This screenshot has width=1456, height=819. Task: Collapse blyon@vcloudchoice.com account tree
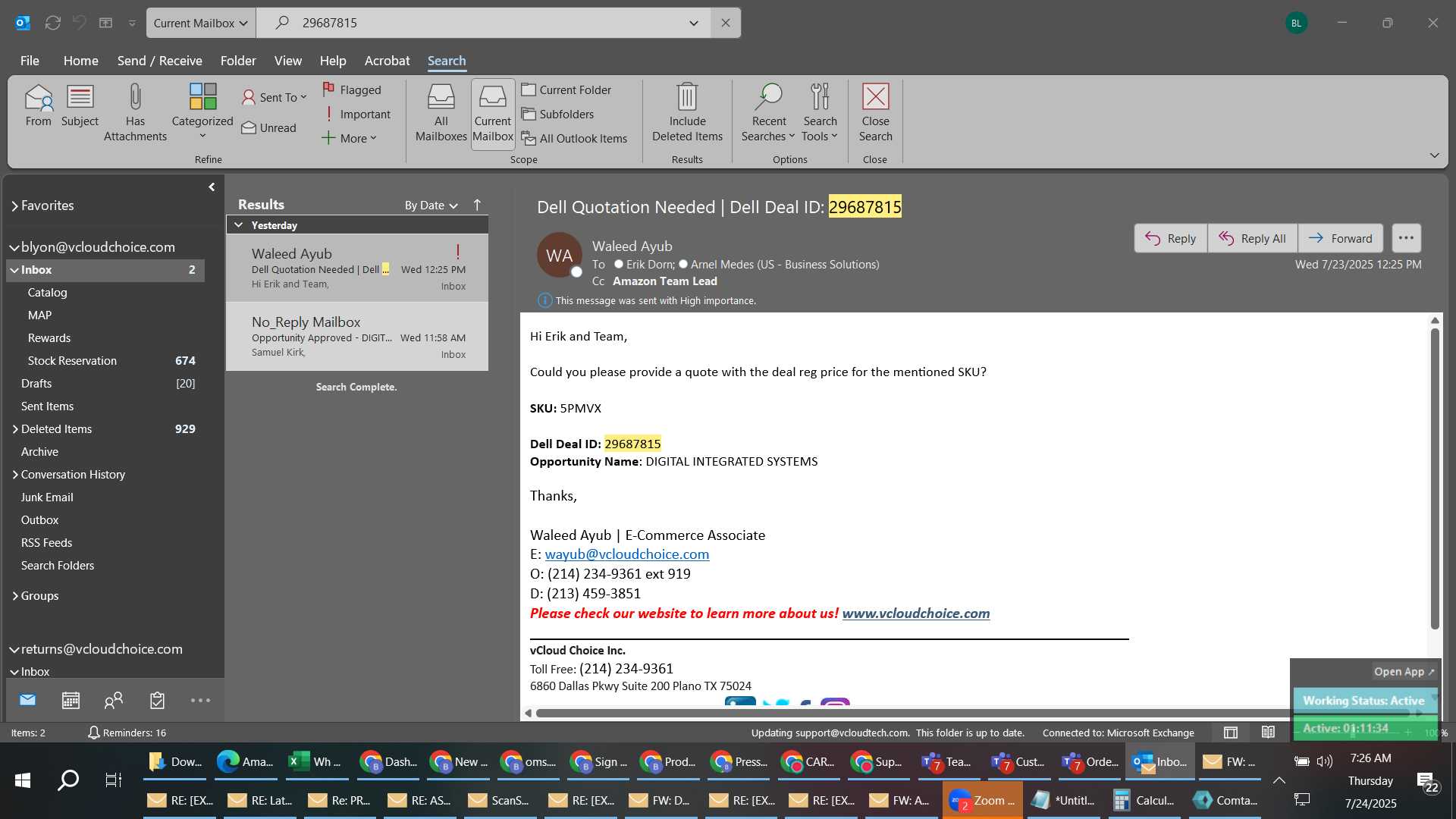tap(14, 247)
